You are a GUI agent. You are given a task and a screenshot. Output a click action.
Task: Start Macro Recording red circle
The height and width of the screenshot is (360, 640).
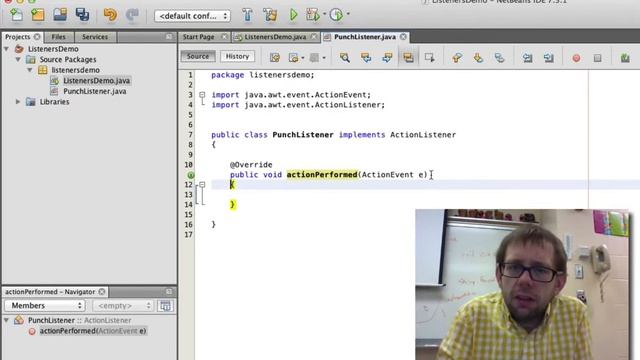[x=576, y=58]
